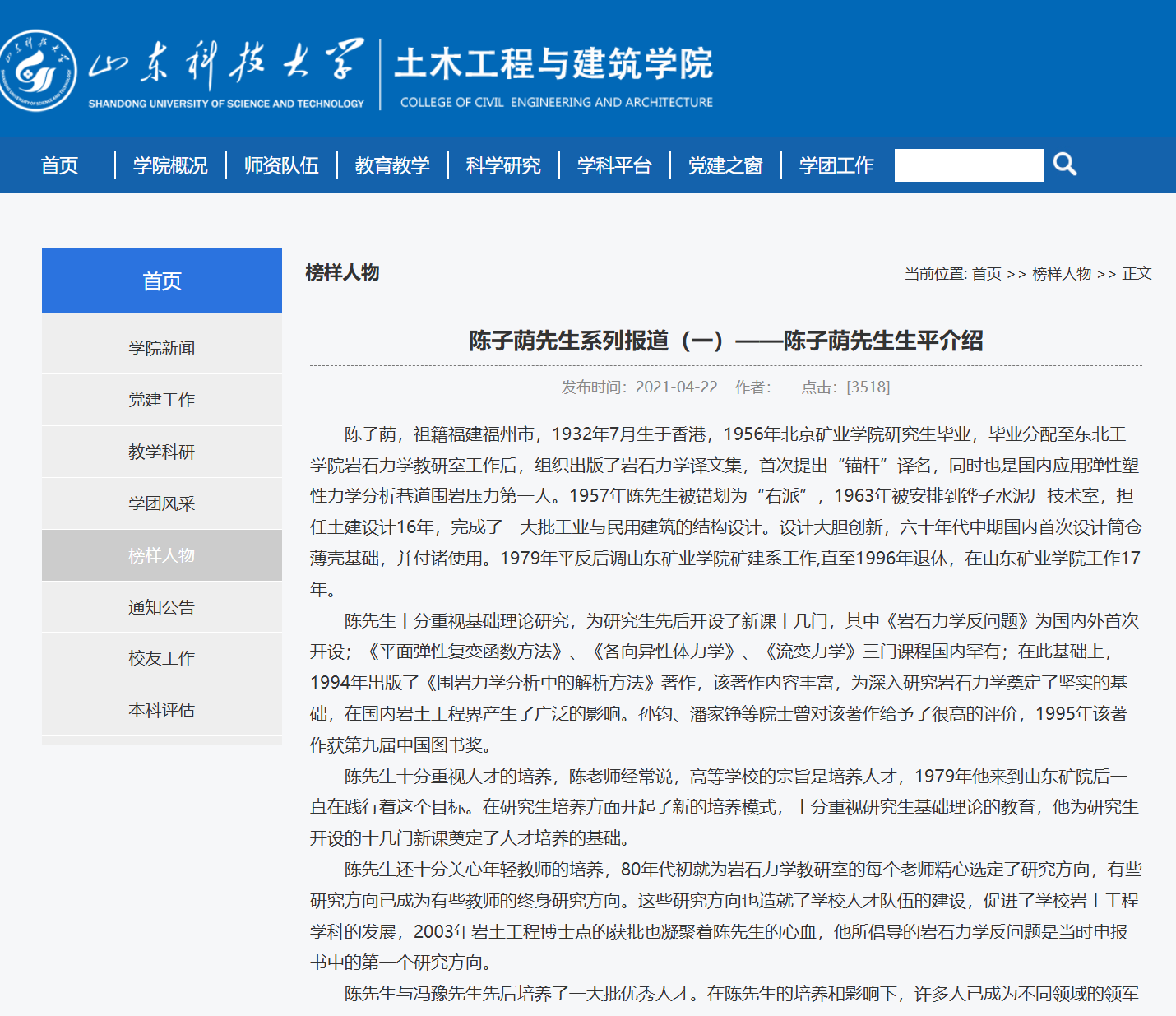1176x1016 pixels.
Task: Open 学团风采 in the sidebar
Action: pos(162,503)
